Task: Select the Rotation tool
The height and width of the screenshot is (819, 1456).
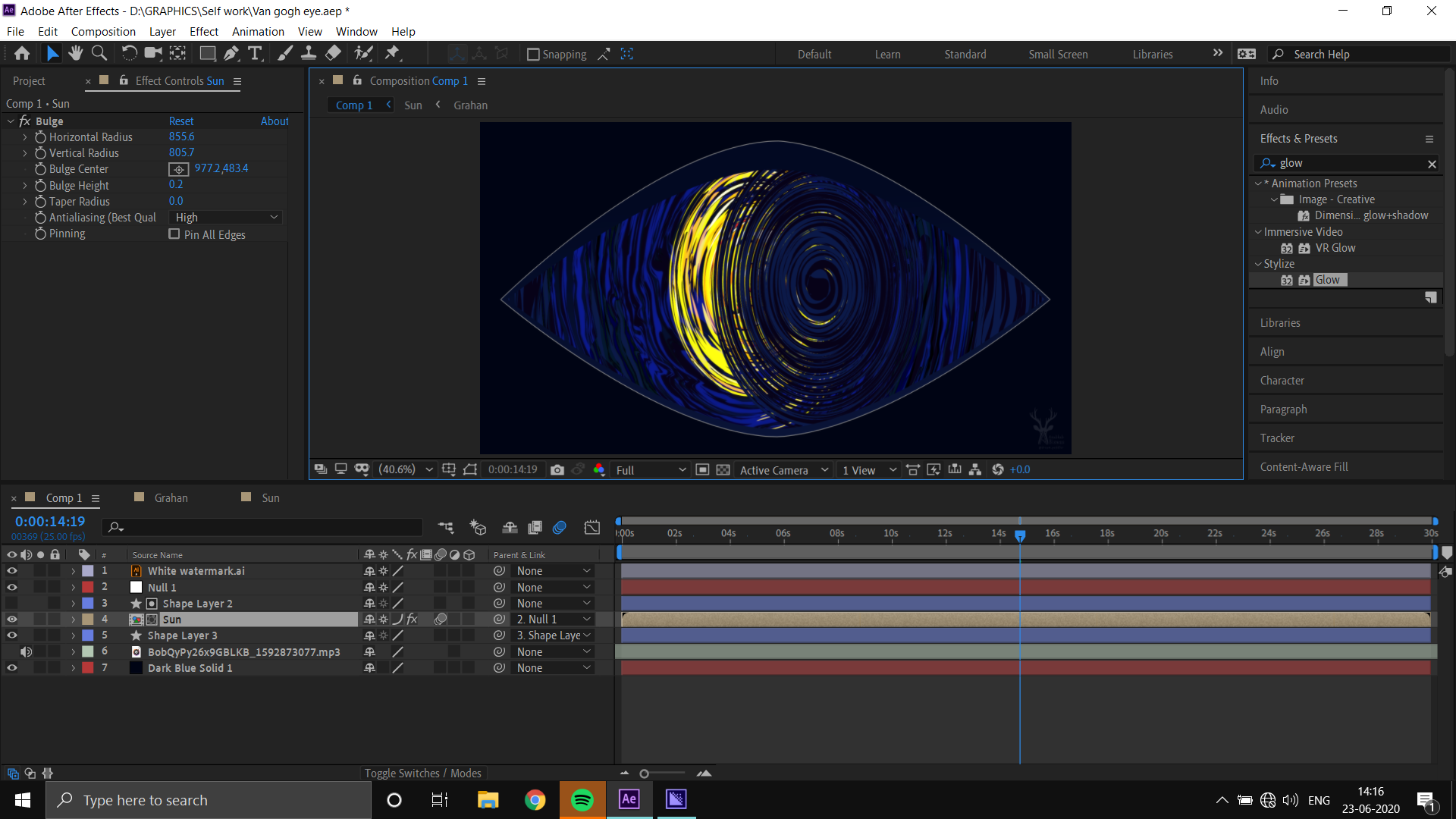Action: coord(130,54)
